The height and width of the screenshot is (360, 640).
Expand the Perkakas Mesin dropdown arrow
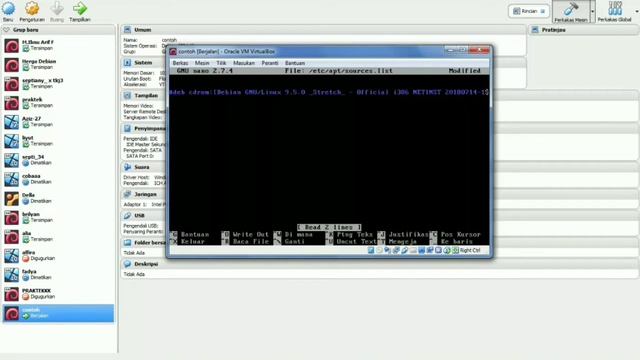pos(593,11)
